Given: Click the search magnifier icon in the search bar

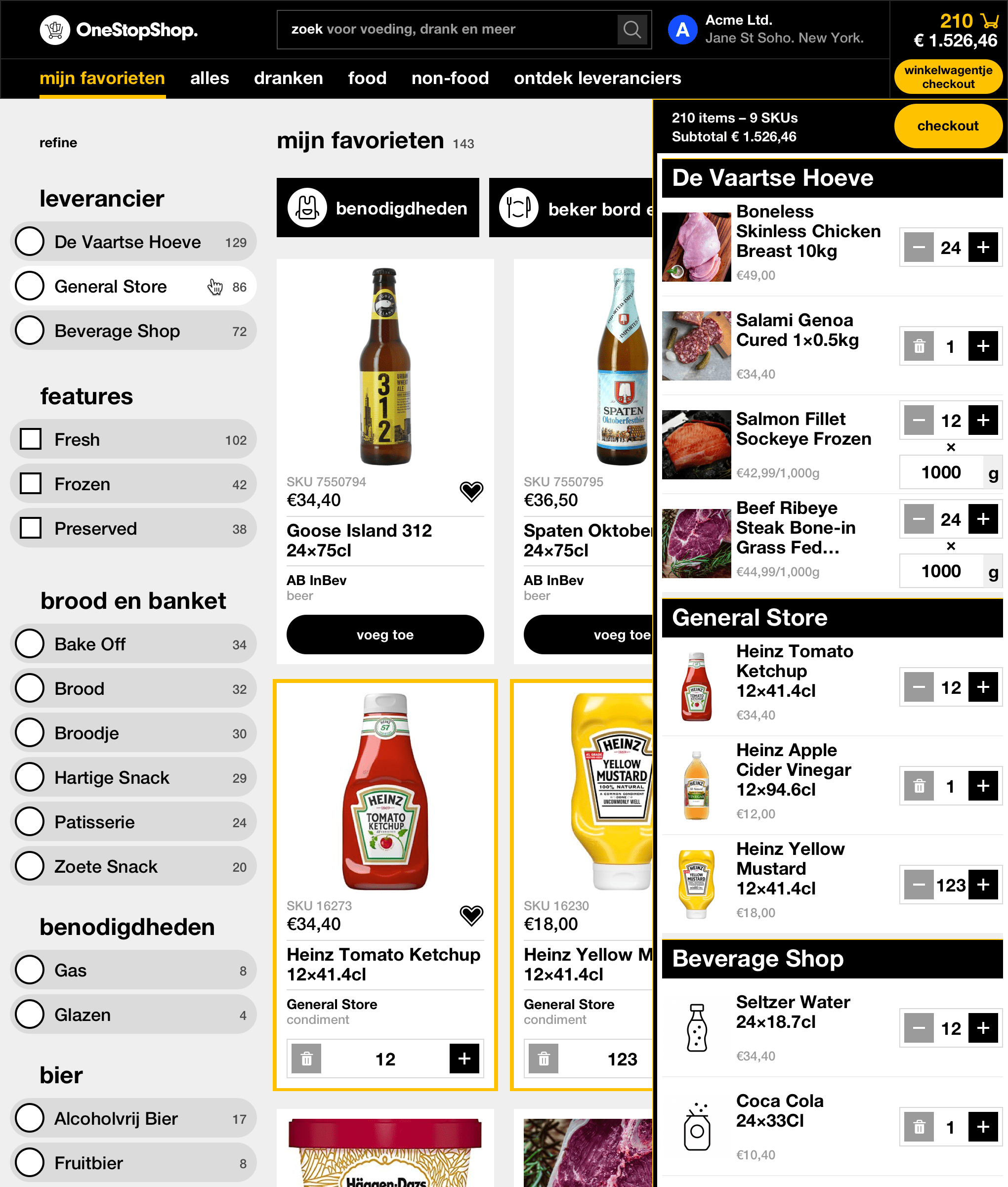Looking at the screenshot, I should coord(633,29).
